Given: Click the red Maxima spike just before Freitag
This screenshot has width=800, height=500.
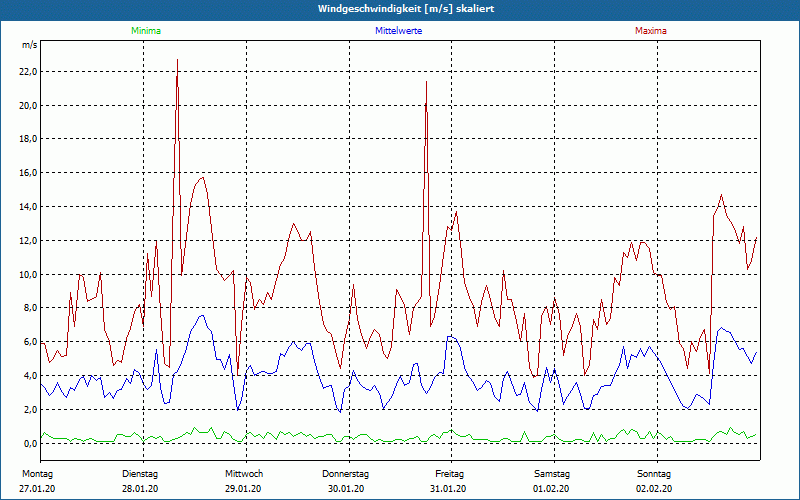Looking at the screenshot, I should 426,82.
